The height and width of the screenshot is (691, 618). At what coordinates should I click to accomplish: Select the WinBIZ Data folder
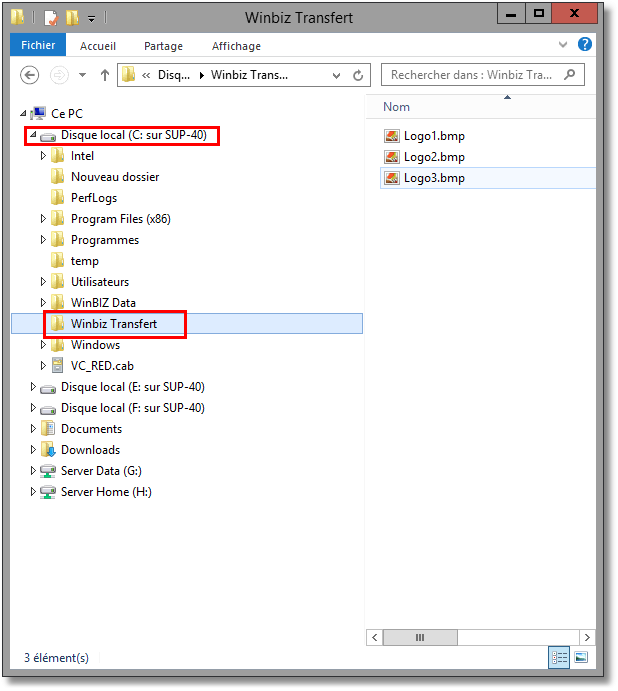(x=103, y=303)
